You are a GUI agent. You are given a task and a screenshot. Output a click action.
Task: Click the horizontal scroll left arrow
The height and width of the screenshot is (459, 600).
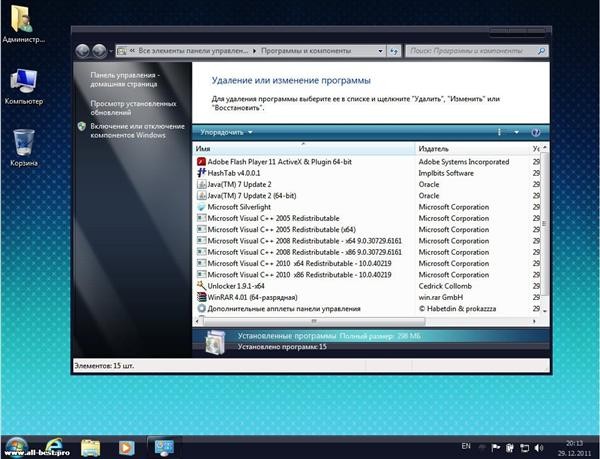pyautogui.click(x=197, y=321)
